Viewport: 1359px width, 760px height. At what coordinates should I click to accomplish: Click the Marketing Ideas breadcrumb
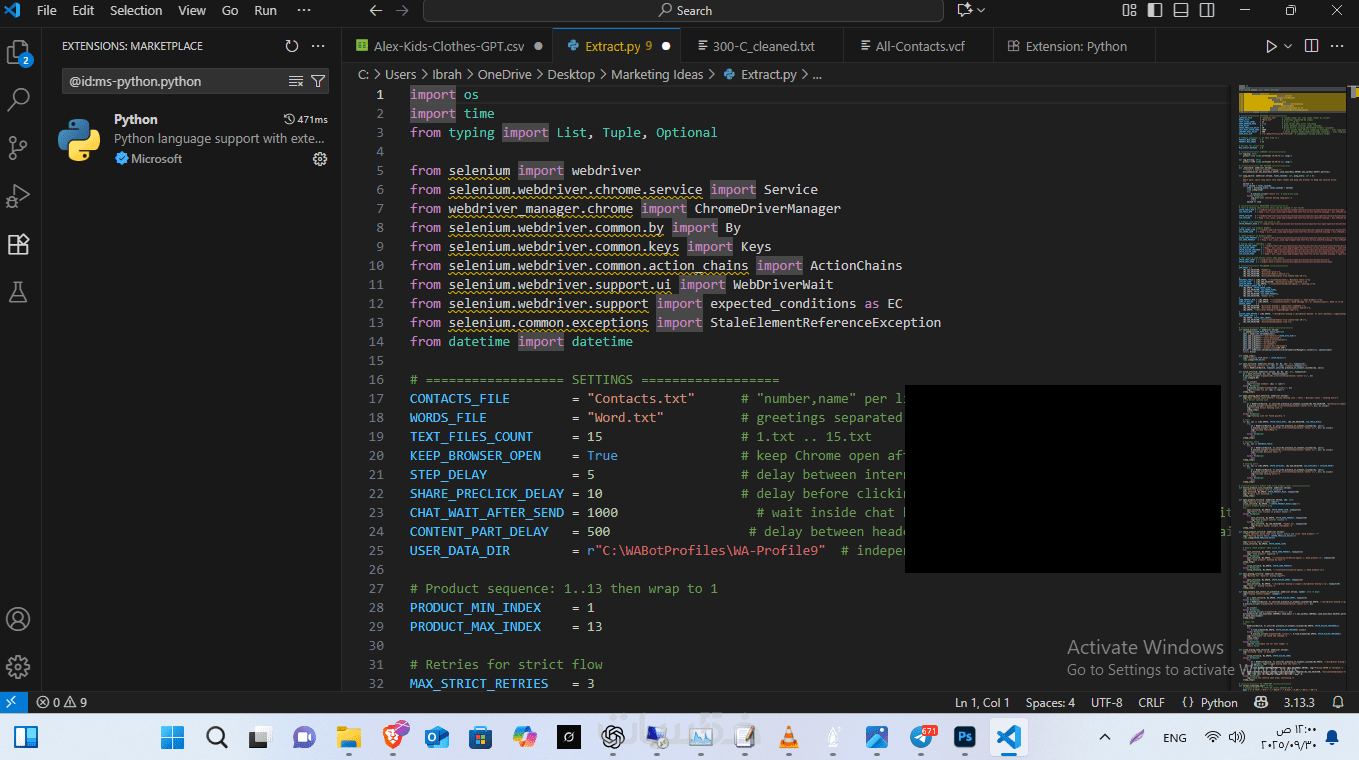(657, 74)
